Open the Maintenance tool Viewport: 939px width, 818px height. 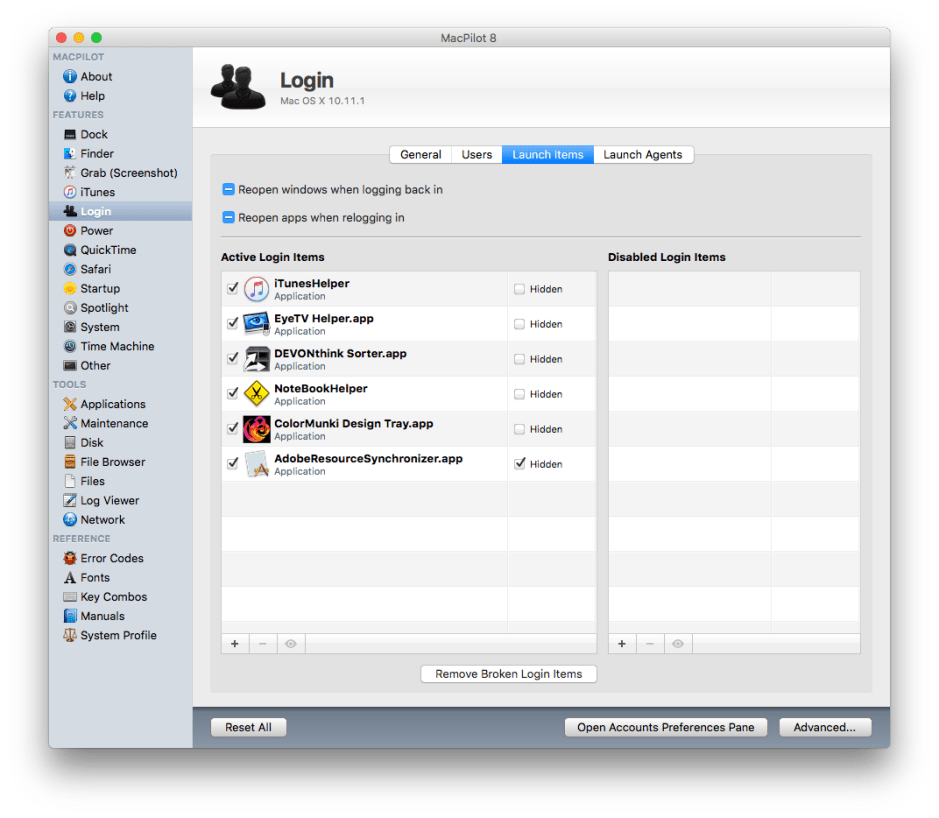pyautogui.click(x=113, y=423)
